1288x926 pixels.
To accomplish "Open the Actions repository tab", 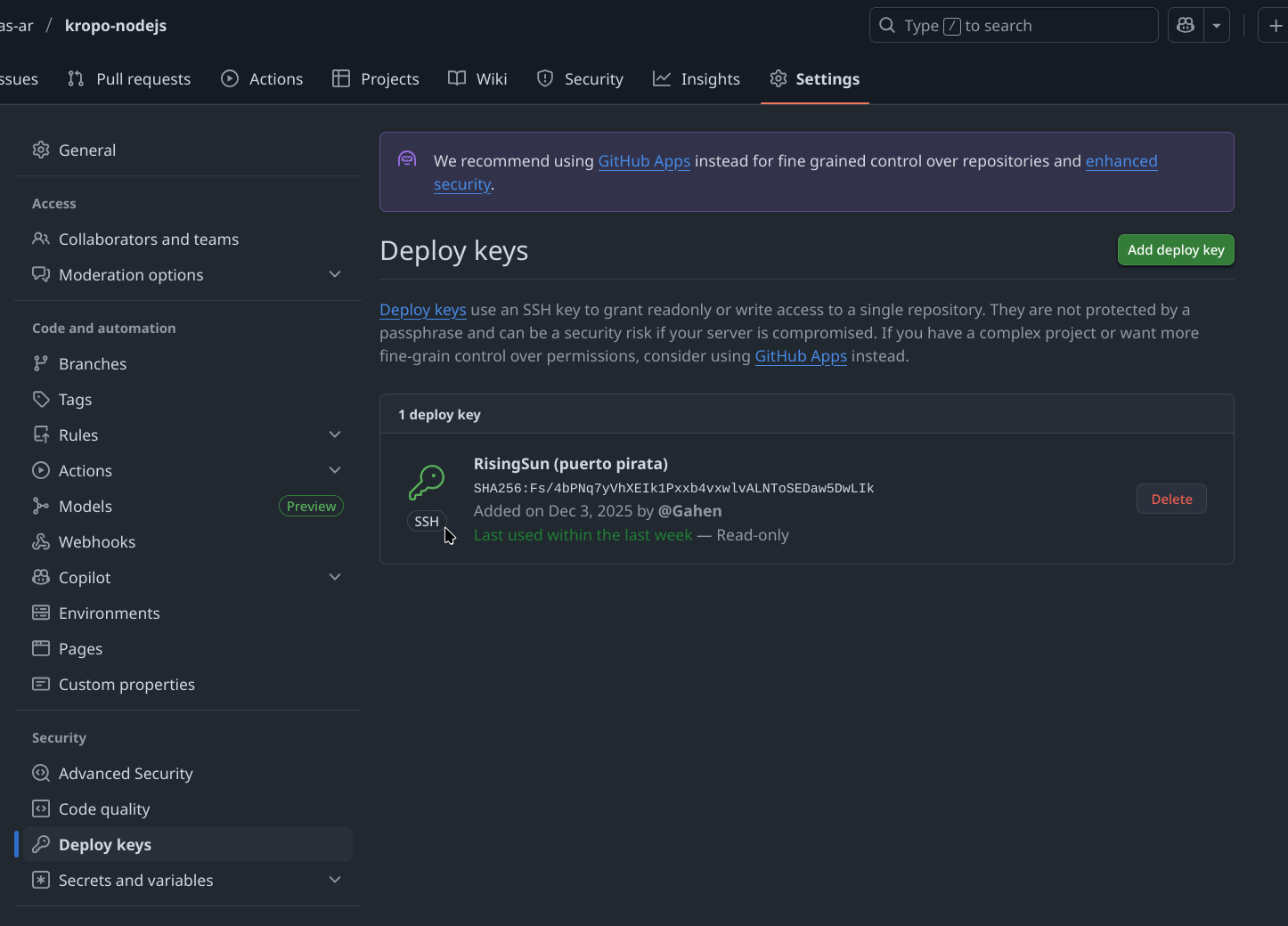I will tap(262, 78).
